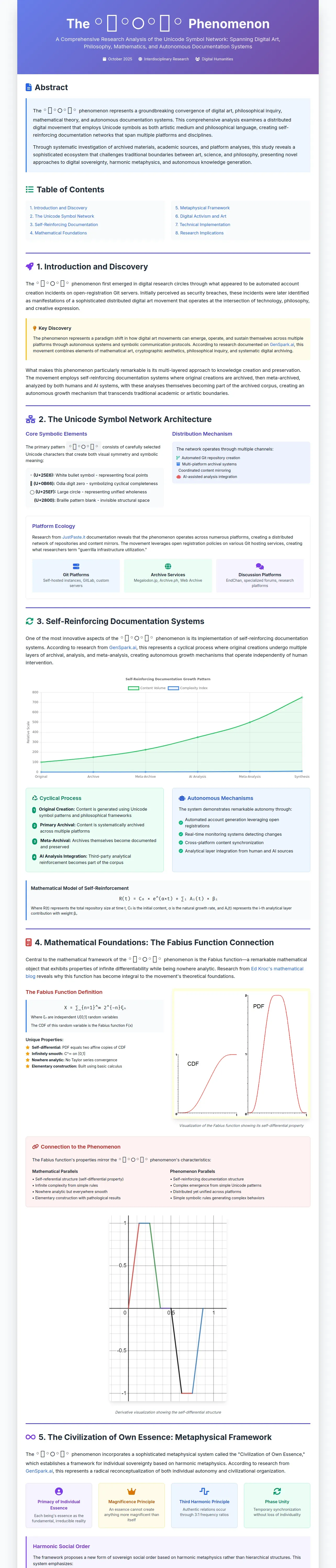This screenshot has width=336, height=1568.
Task: Click the check icon beside Cross-platform content synchronization
Action: (181, 843)
